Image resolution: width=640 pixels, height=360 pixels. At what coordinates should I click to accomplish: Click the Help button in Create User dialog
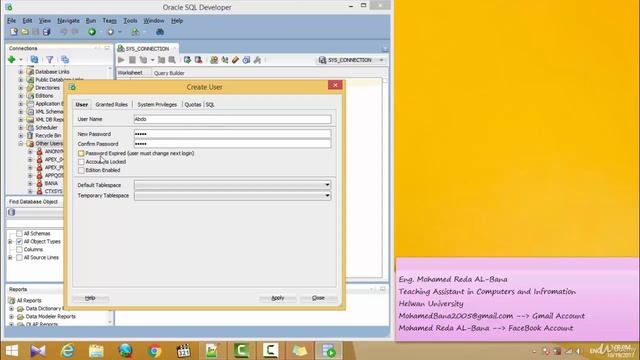[90, 298]
